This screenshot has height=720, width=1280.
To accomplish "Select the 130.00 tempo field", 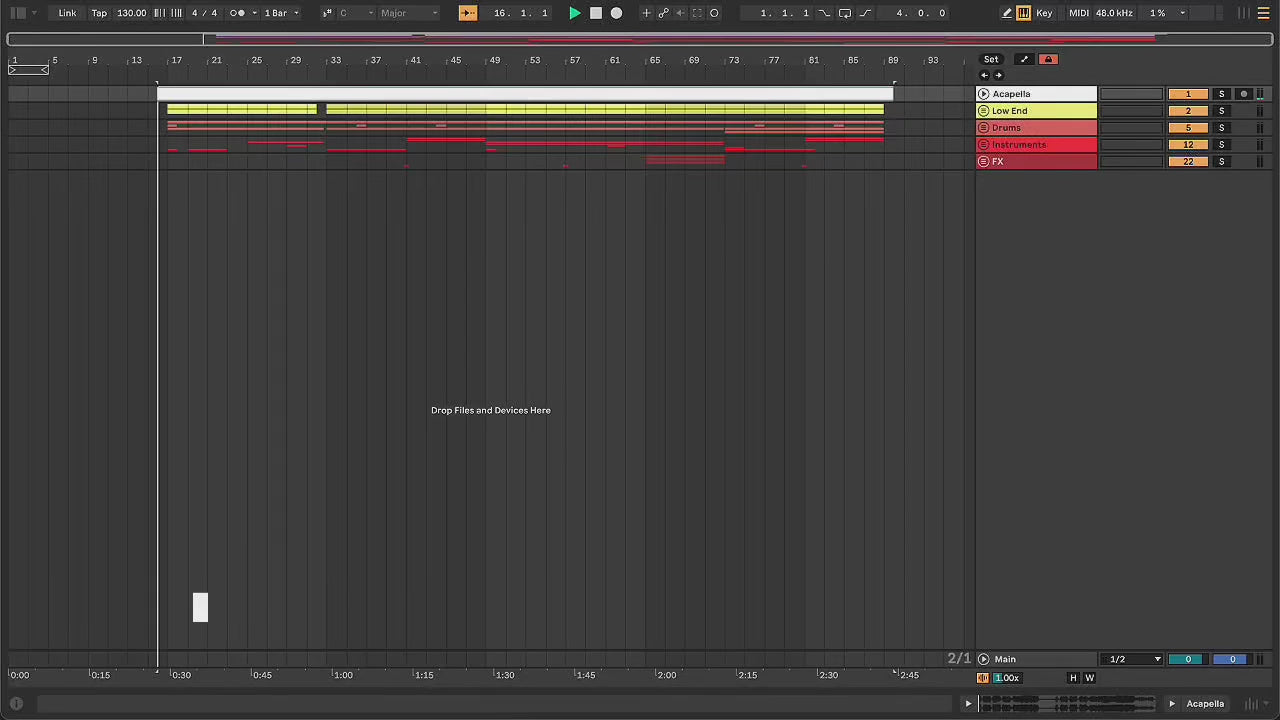I will (131, 13).
